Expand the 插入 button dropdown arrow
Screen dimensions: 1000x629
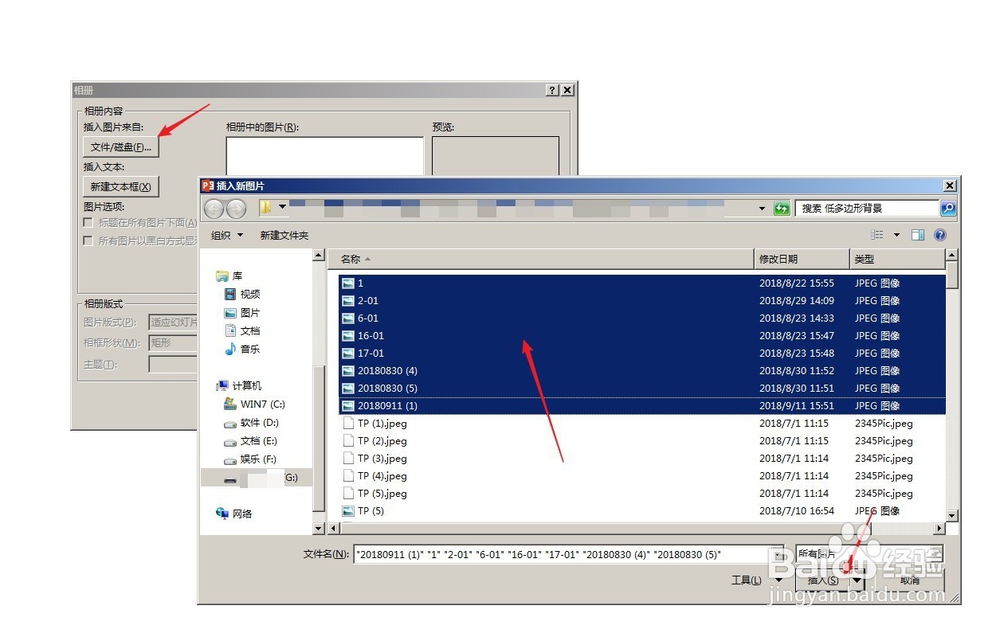point(857,581)
